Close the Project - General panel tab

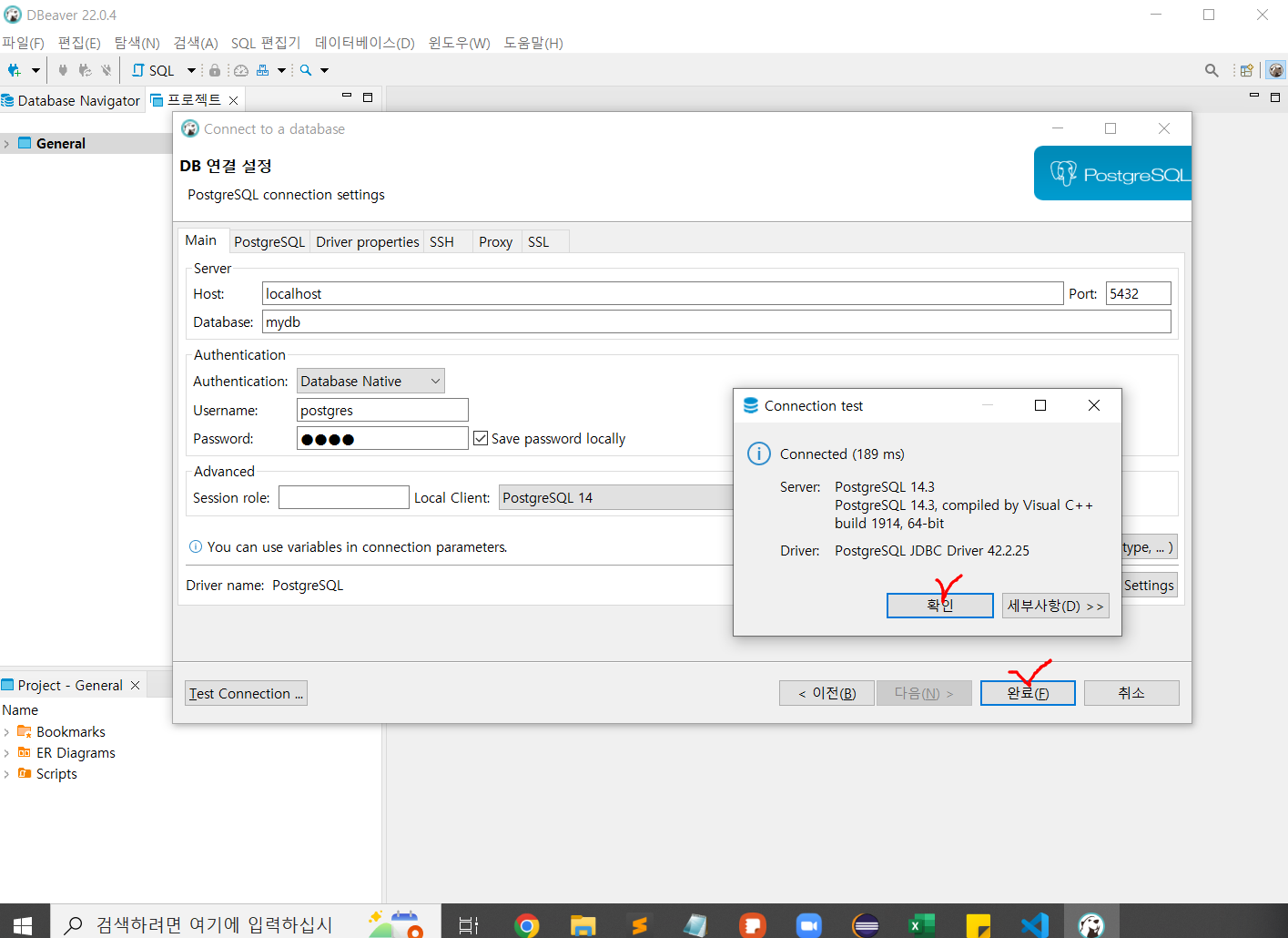pyautogui.click(x=136, y=685)
